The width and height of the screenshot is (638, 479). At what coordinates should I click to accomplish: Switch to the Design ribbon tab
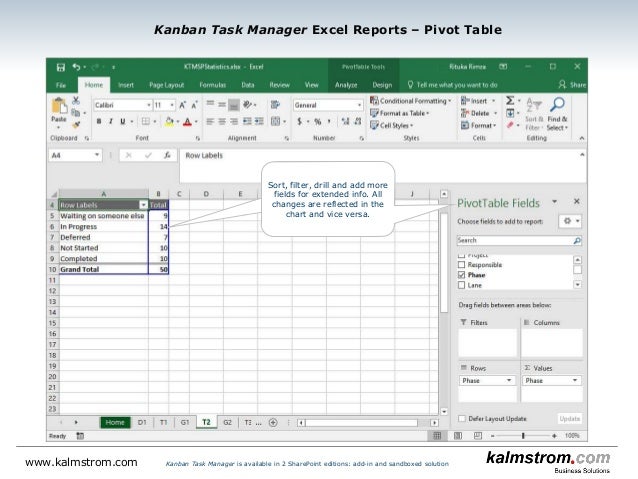382,85
